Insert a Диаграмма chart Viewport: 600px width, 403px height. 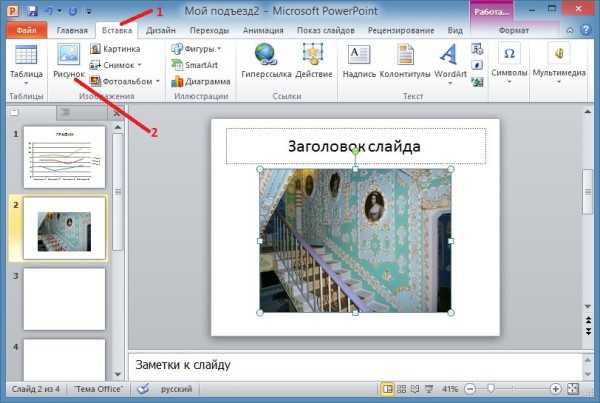pos(202,81)
